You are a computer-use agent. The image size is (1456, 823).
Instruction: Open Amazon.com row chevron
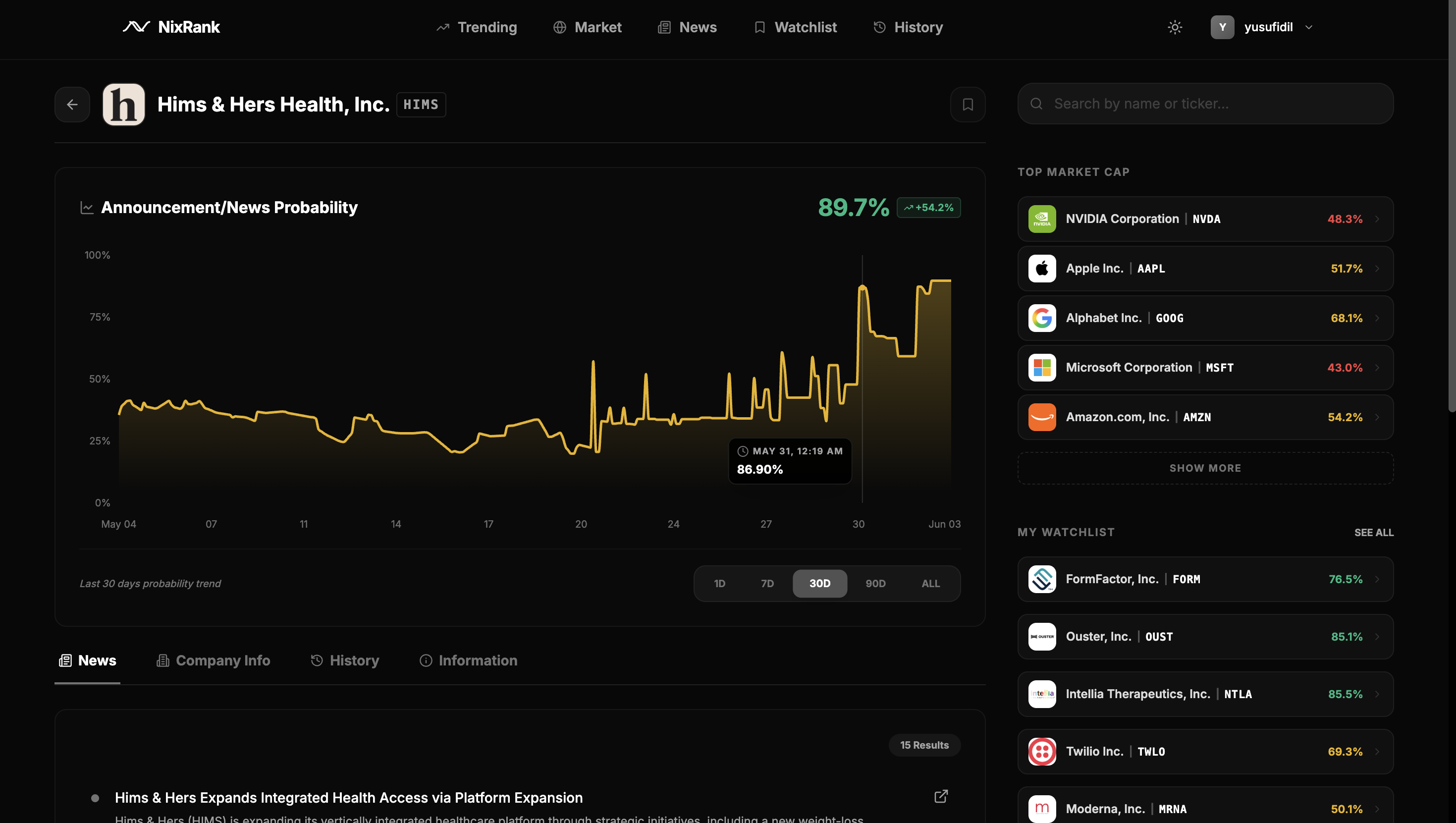pos(1377,417)
